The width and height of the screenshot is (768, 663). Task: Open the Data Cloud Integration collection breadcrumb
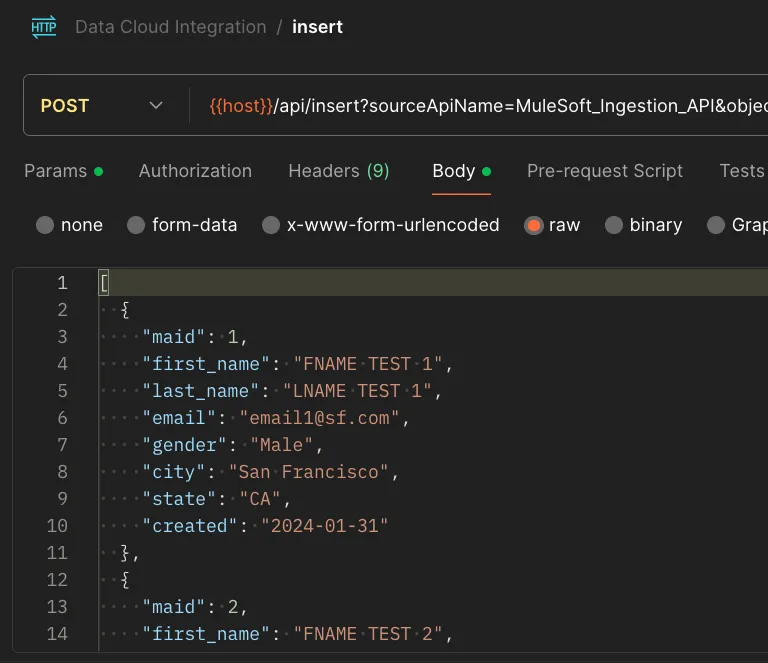(x=171, y=27)
